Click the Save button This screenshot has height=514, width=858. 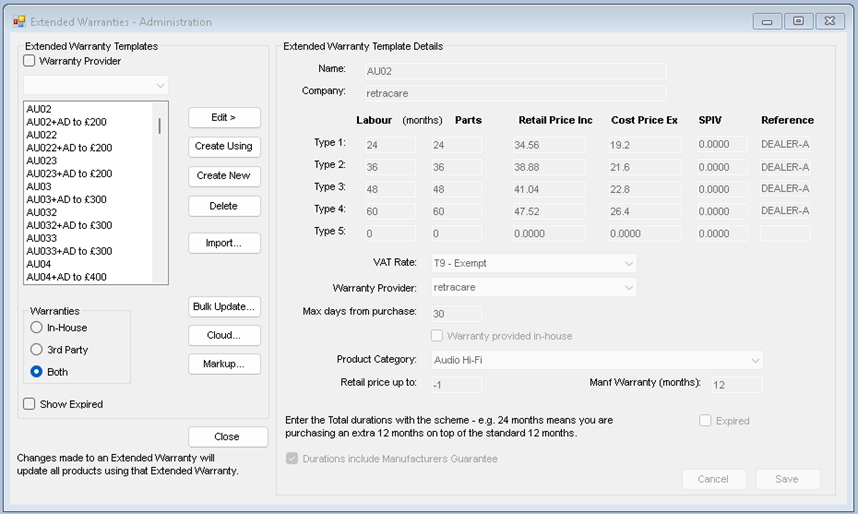coord(787,479)
